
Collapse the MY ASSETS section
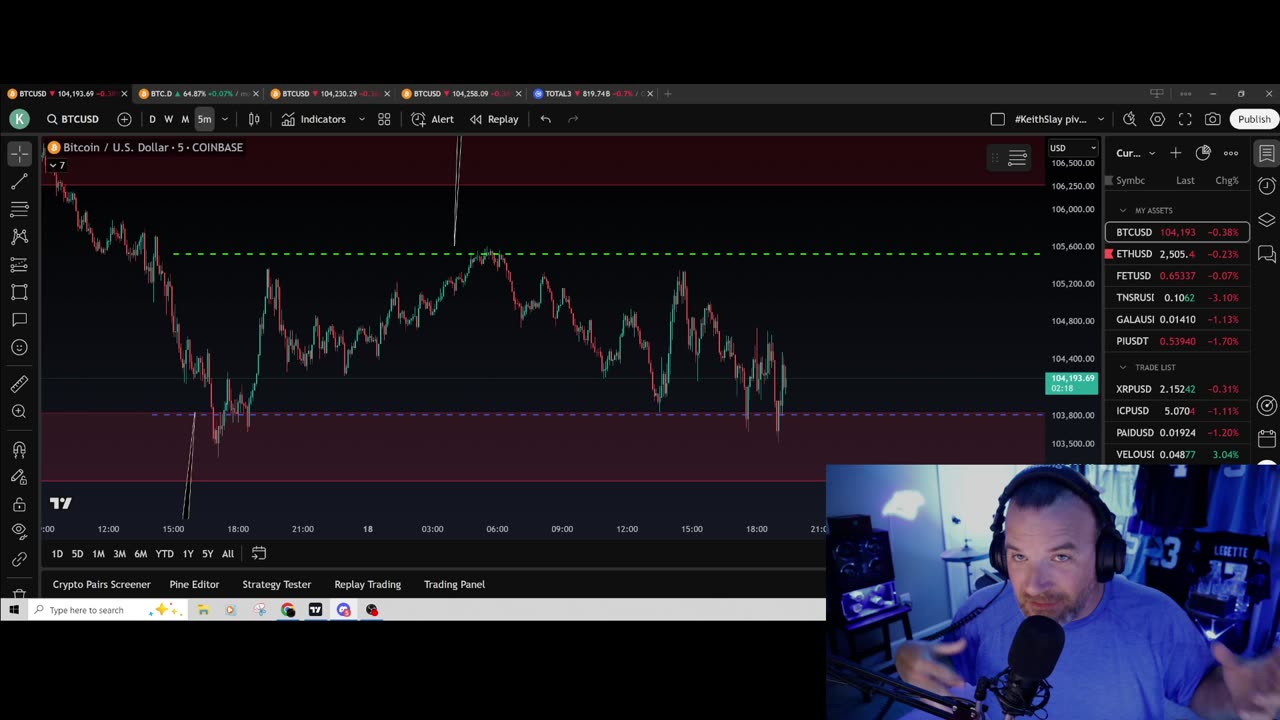[x=1123, y=211]
